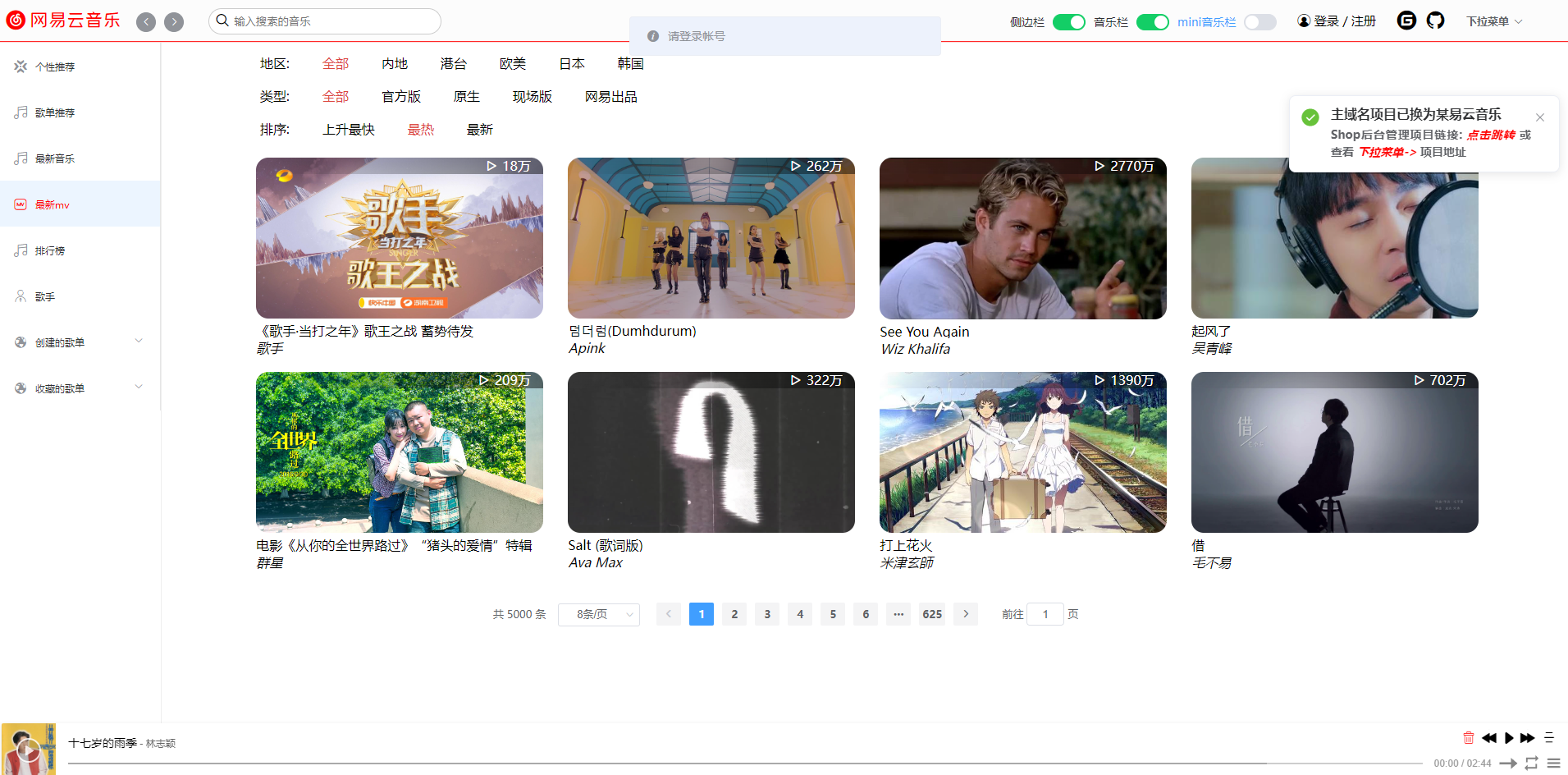Viewport: 1568px width, 775px height.
Task: Open the playlist queue icon
Action: pyautogui.click(x=1554, y=764)
